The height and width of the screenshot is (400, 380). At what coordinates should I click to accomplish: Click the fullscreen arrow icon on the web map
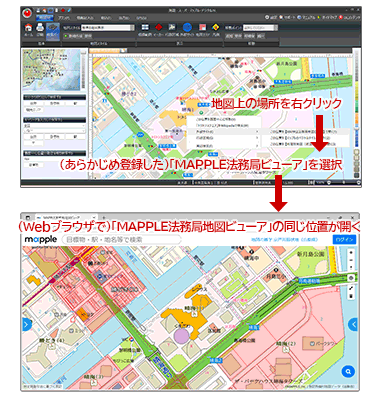[x=351, y=287]
